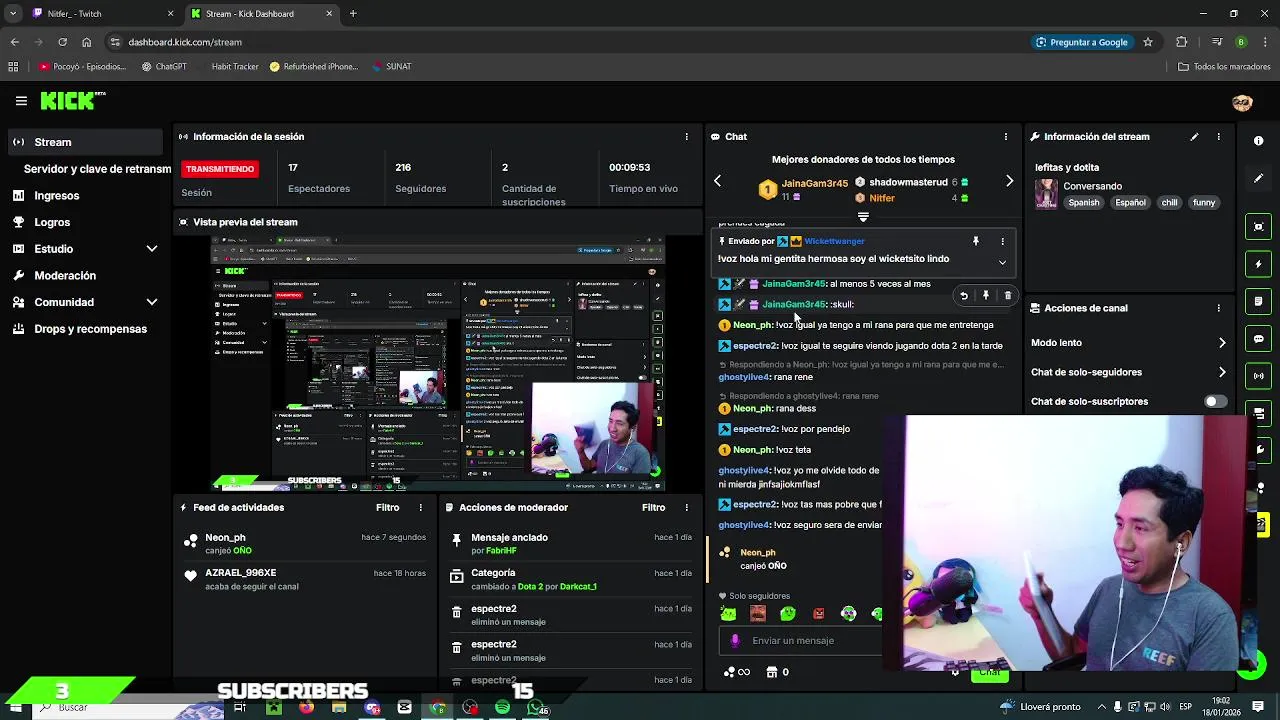Click the purple microphone icon in the message box

pos(735,641)
